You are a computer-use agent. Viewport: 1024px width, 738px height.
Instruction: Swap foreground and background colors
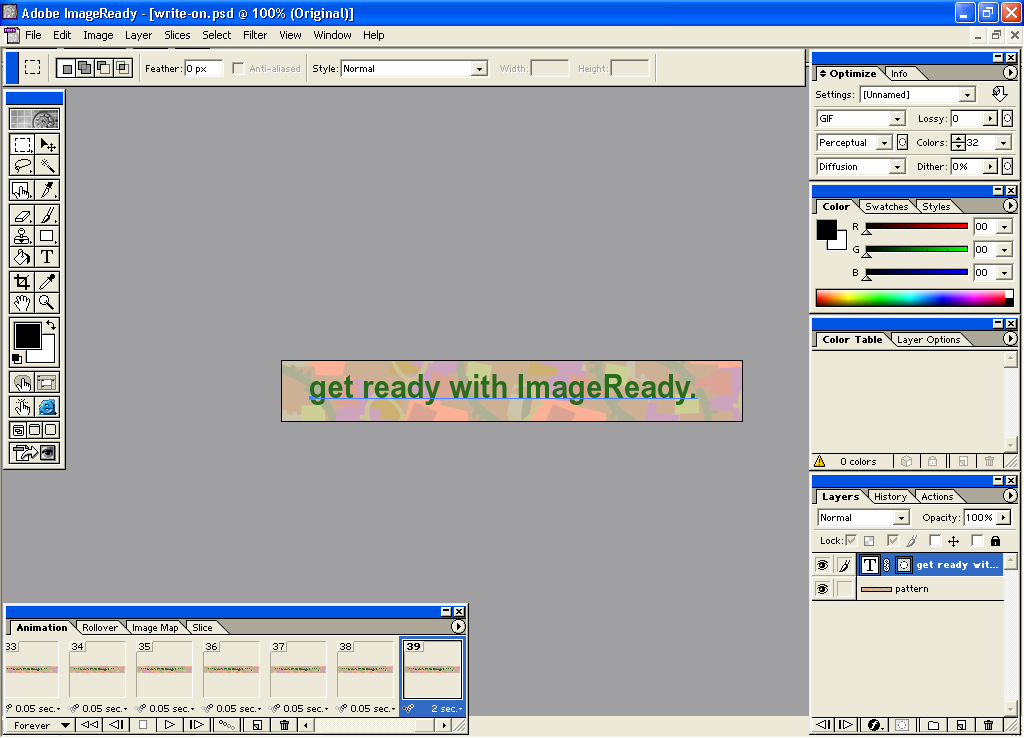coord(51,325)
